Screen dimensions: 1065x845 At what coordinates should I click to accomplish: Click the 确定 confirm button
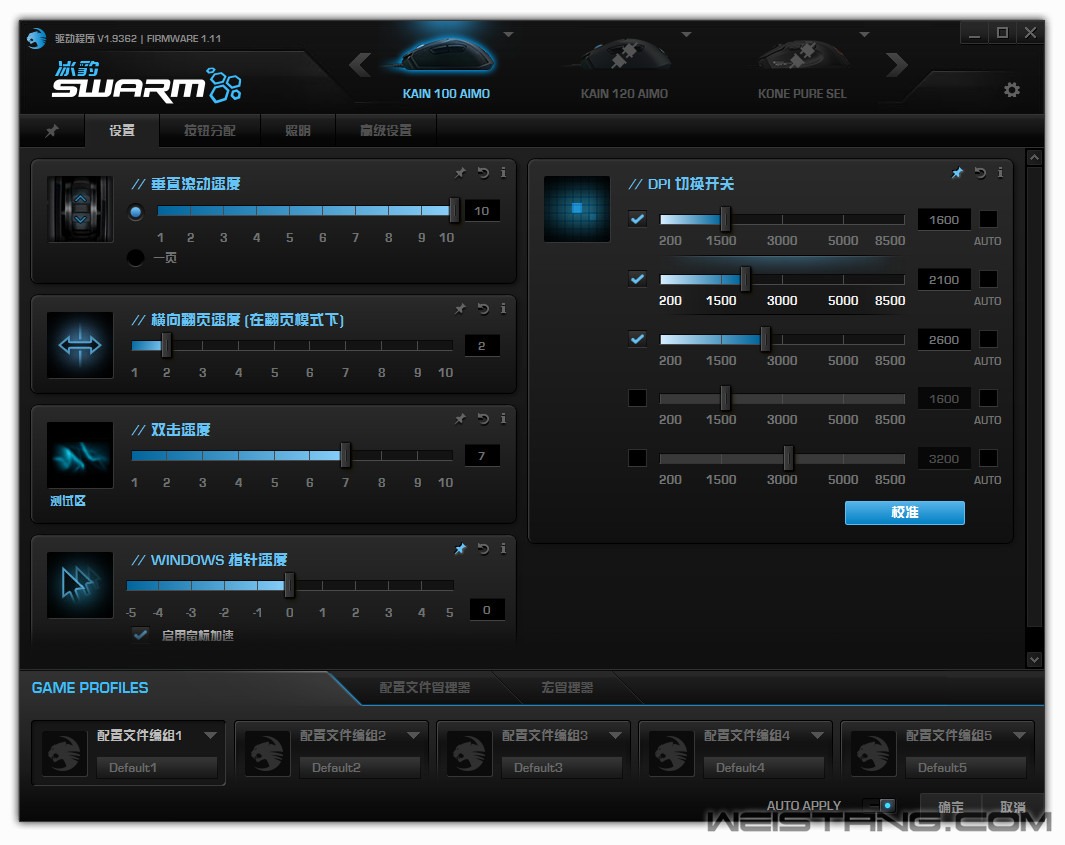(x=951, y=806)
